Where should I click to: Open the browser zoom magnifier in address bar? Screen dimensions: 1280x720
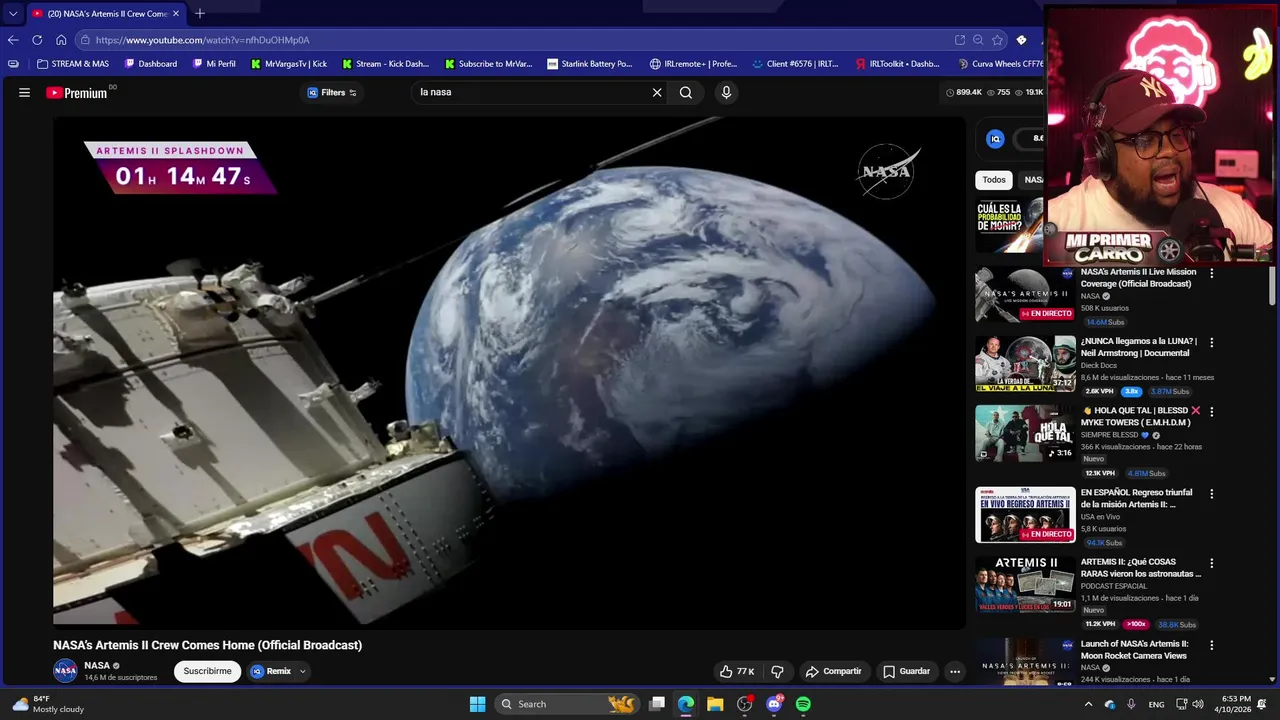click(978, 40)
